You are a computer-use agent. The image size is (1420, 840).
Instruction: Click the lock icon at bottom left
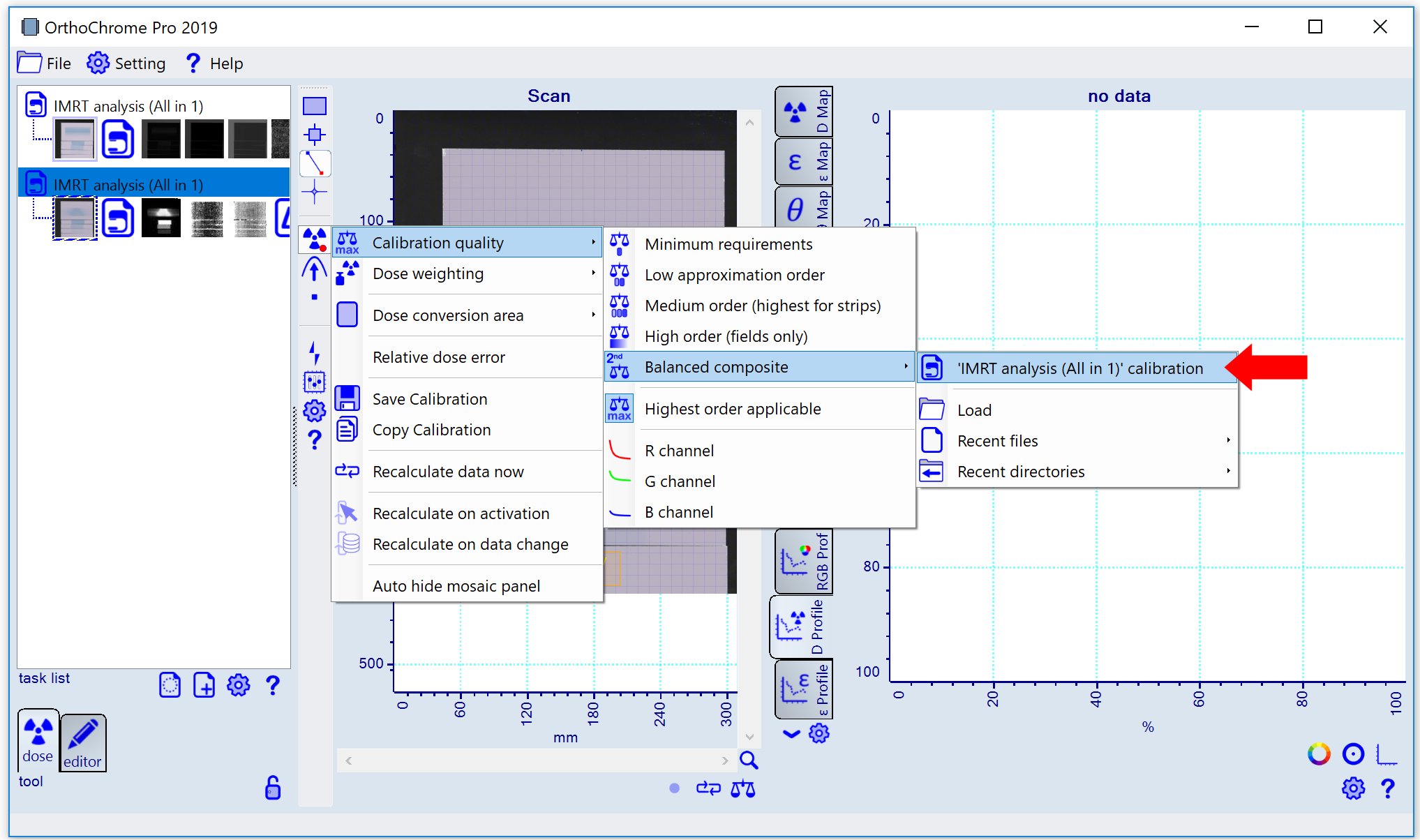click(273, 788)
